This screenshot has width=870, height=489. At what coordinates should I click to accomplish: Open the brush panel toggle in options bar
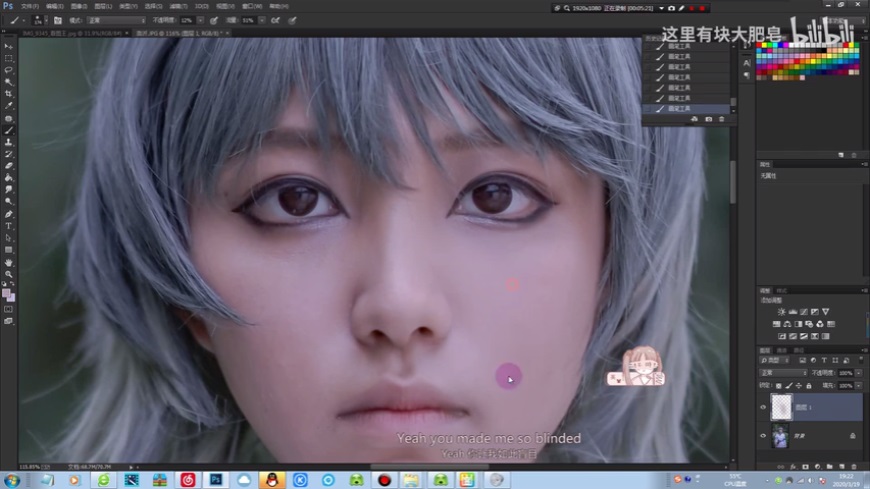(58, 21)
